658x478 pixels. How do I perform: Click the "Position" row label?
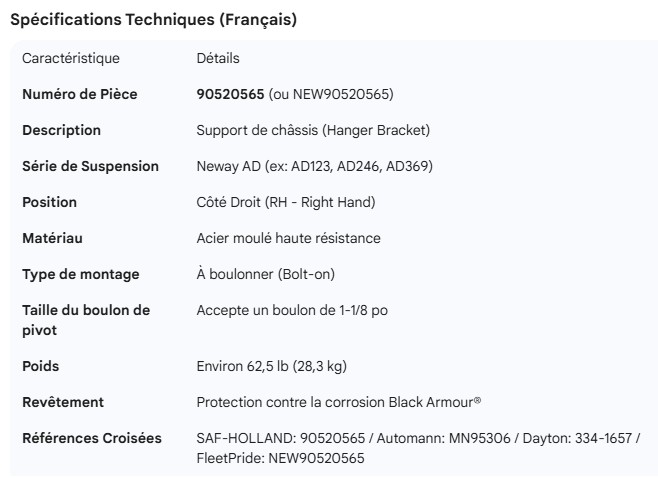pyautogui.click(x=50, y=202)
